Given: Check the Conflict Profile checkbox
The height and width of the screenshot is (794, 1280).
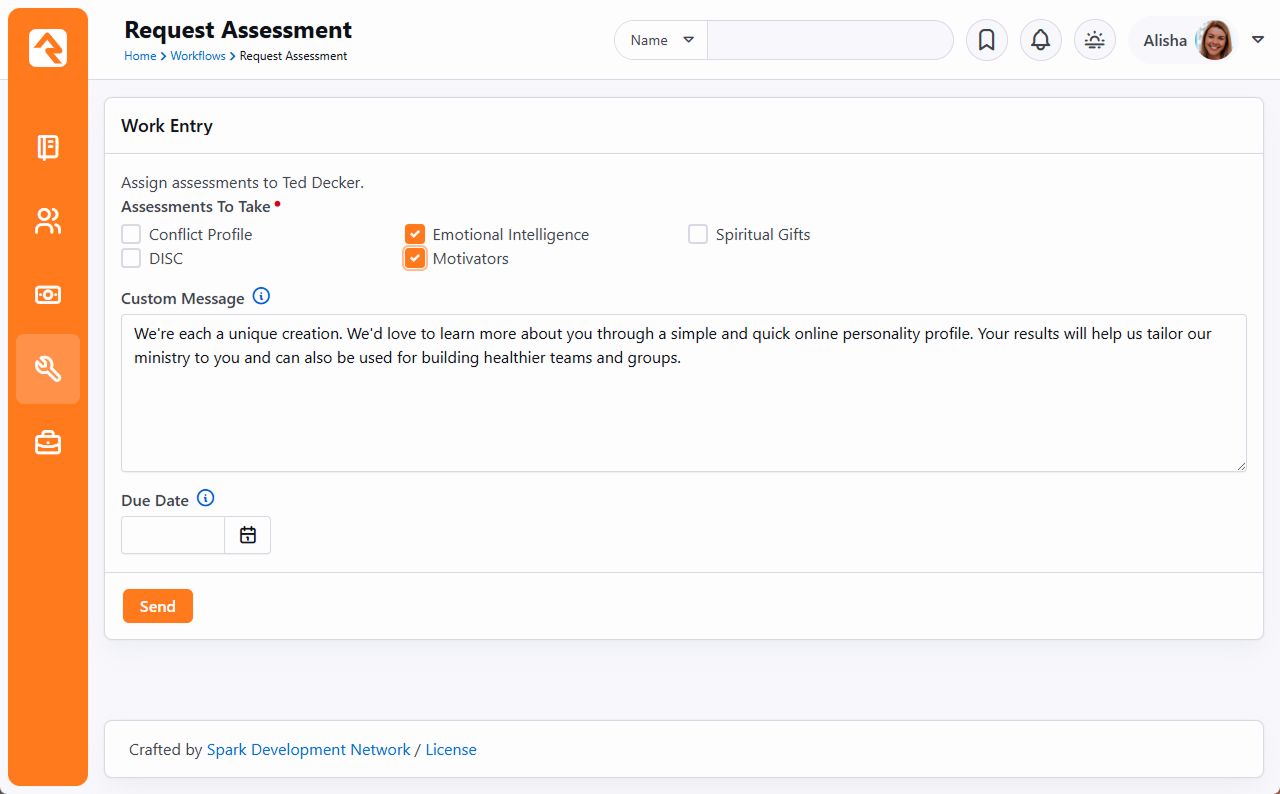Looking at the screenshot, I should [x=131, y=234].
